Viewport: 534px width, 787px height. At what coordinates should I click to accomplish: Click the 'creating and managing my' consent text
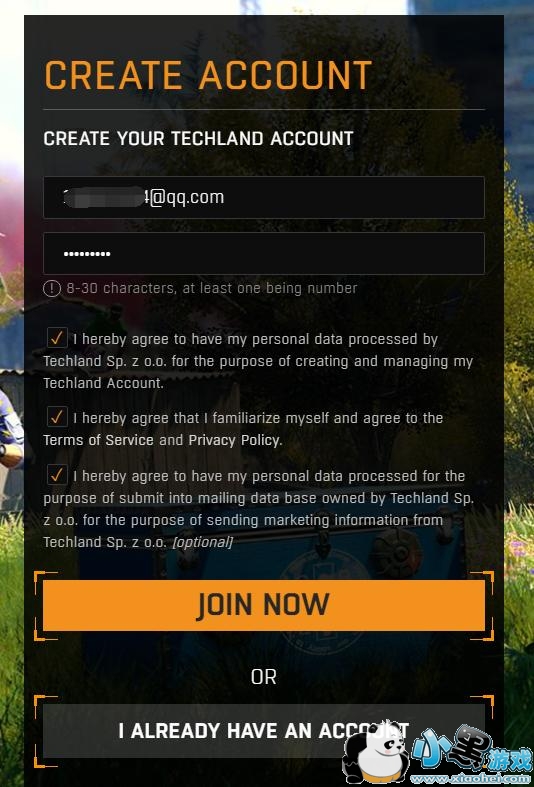point(384,361)
